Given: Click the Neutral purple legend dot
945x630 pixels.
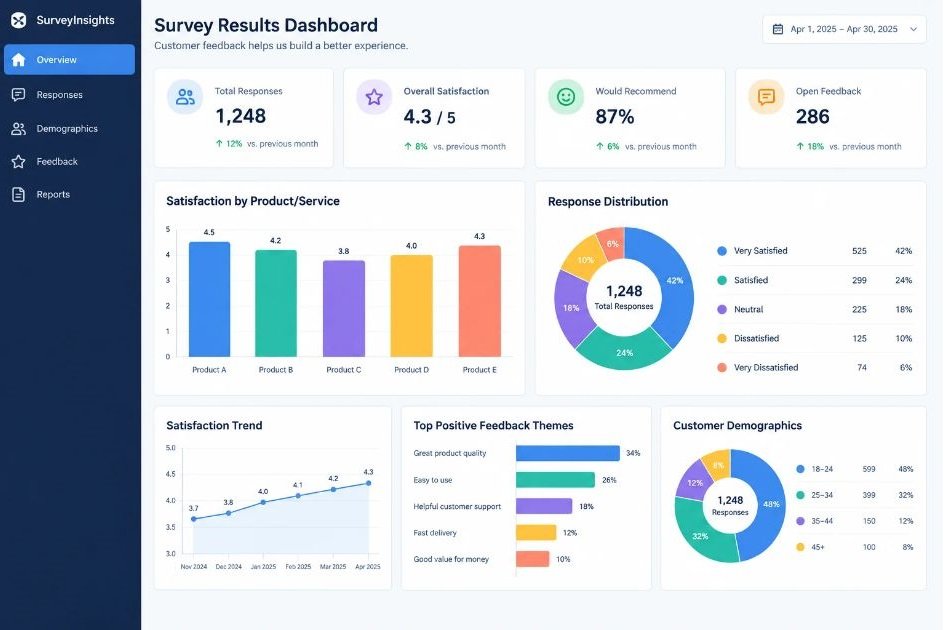Looking at the screenshot, I should pyautogui.click(x=722, y=309).
